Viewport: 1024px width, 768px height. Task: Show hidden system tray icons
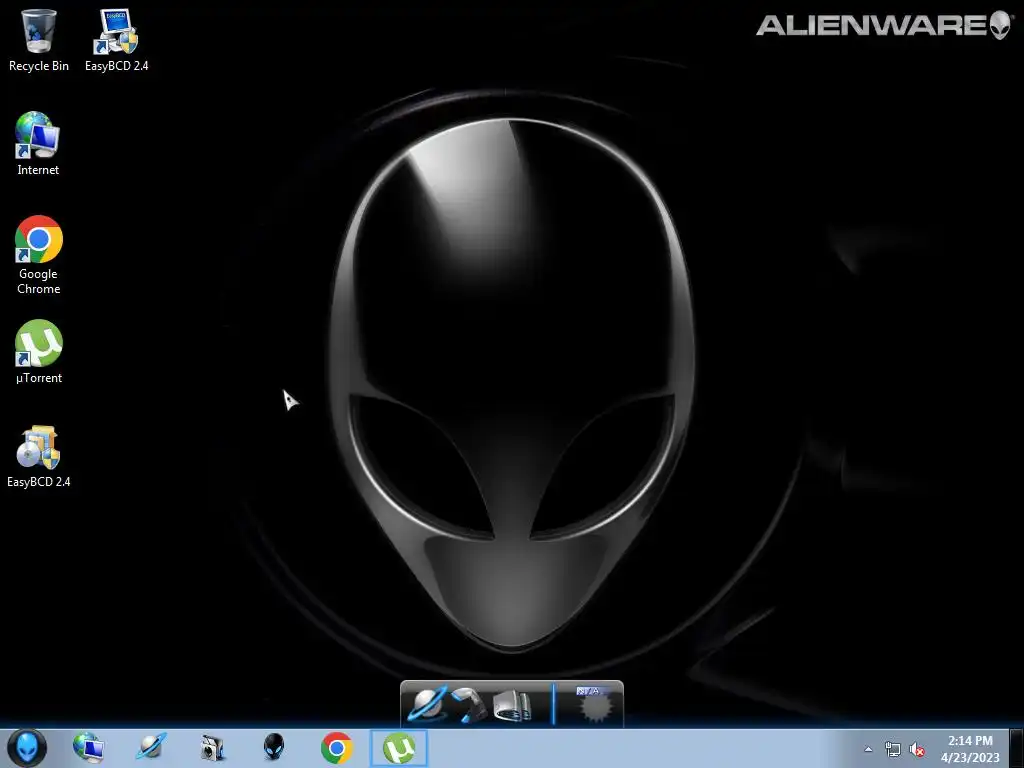coord(869,749)
